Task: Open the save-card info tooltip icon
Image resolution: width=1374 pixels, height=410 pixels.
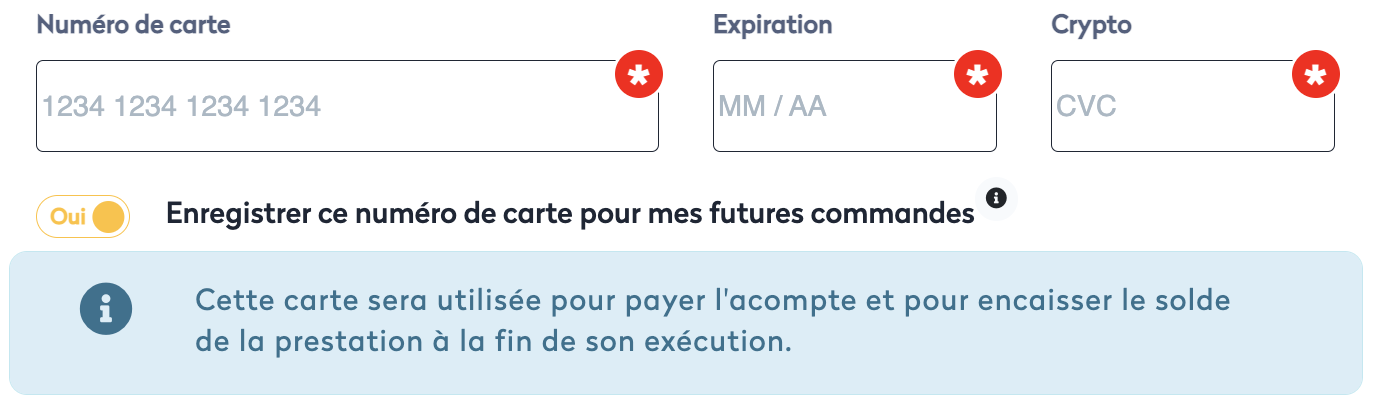Action: pos(995,197)
